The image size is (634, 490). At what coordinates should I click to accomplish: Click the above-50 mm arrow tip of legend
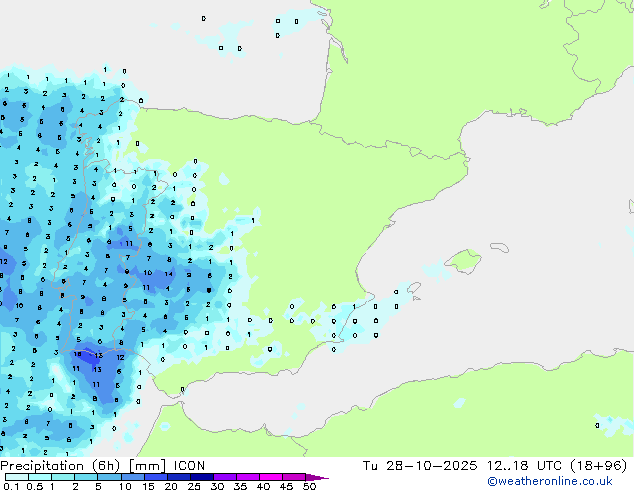317,477
